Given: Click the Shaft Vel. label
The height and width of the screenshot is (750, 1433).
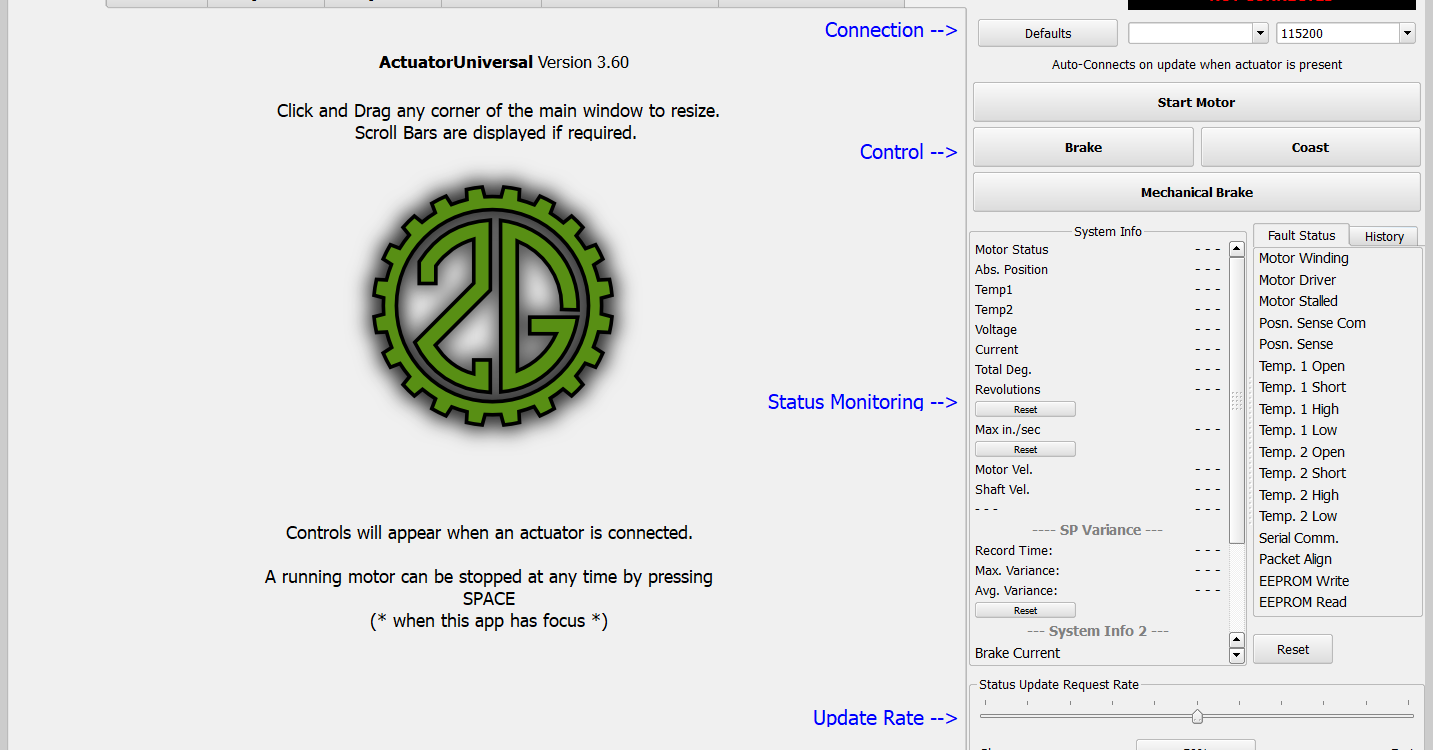Looking at the screenshot, I should click(x=1002, y=490).
